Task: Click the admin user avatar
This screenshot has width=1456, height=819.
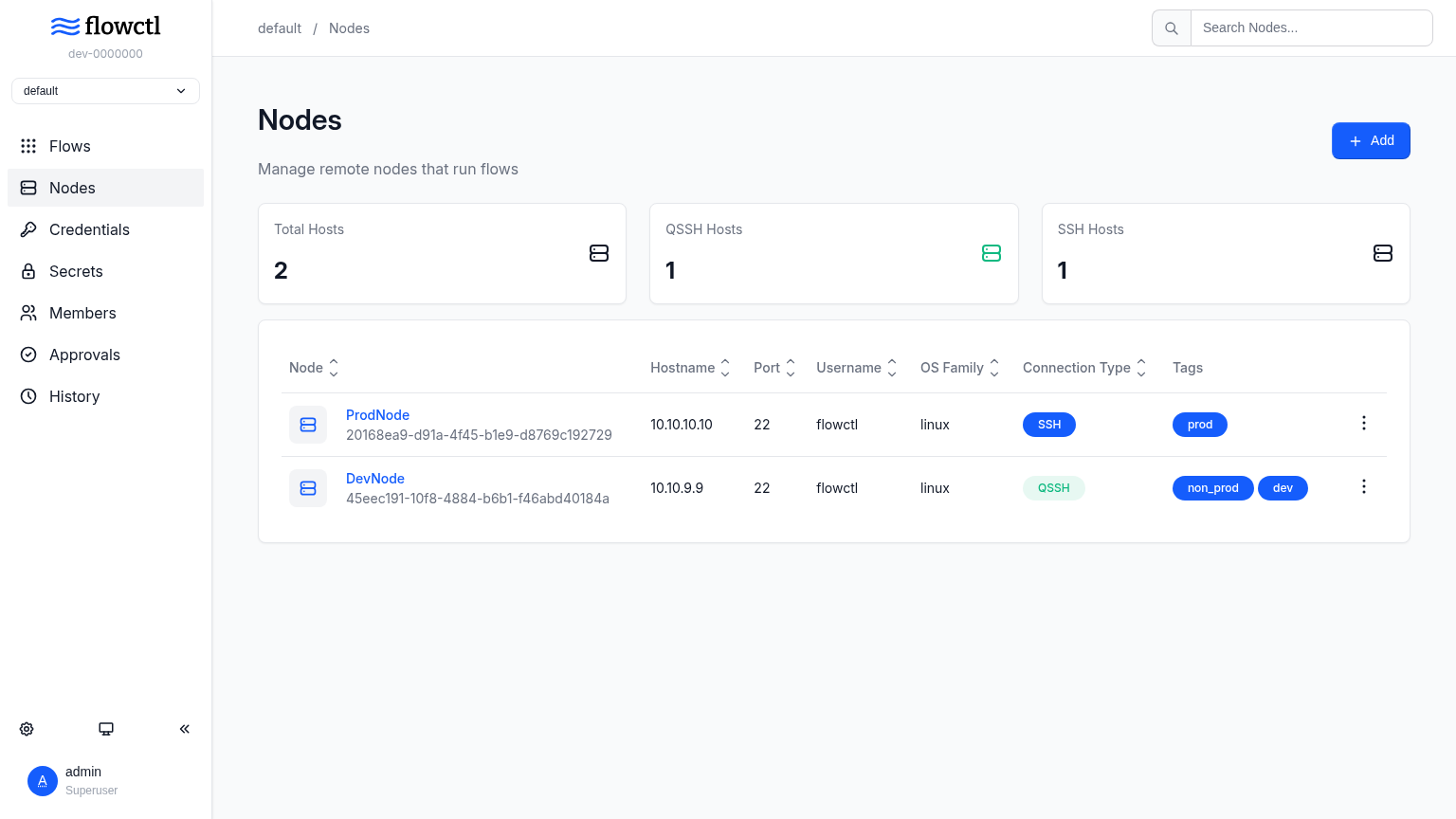Action: tap(43, 781)
